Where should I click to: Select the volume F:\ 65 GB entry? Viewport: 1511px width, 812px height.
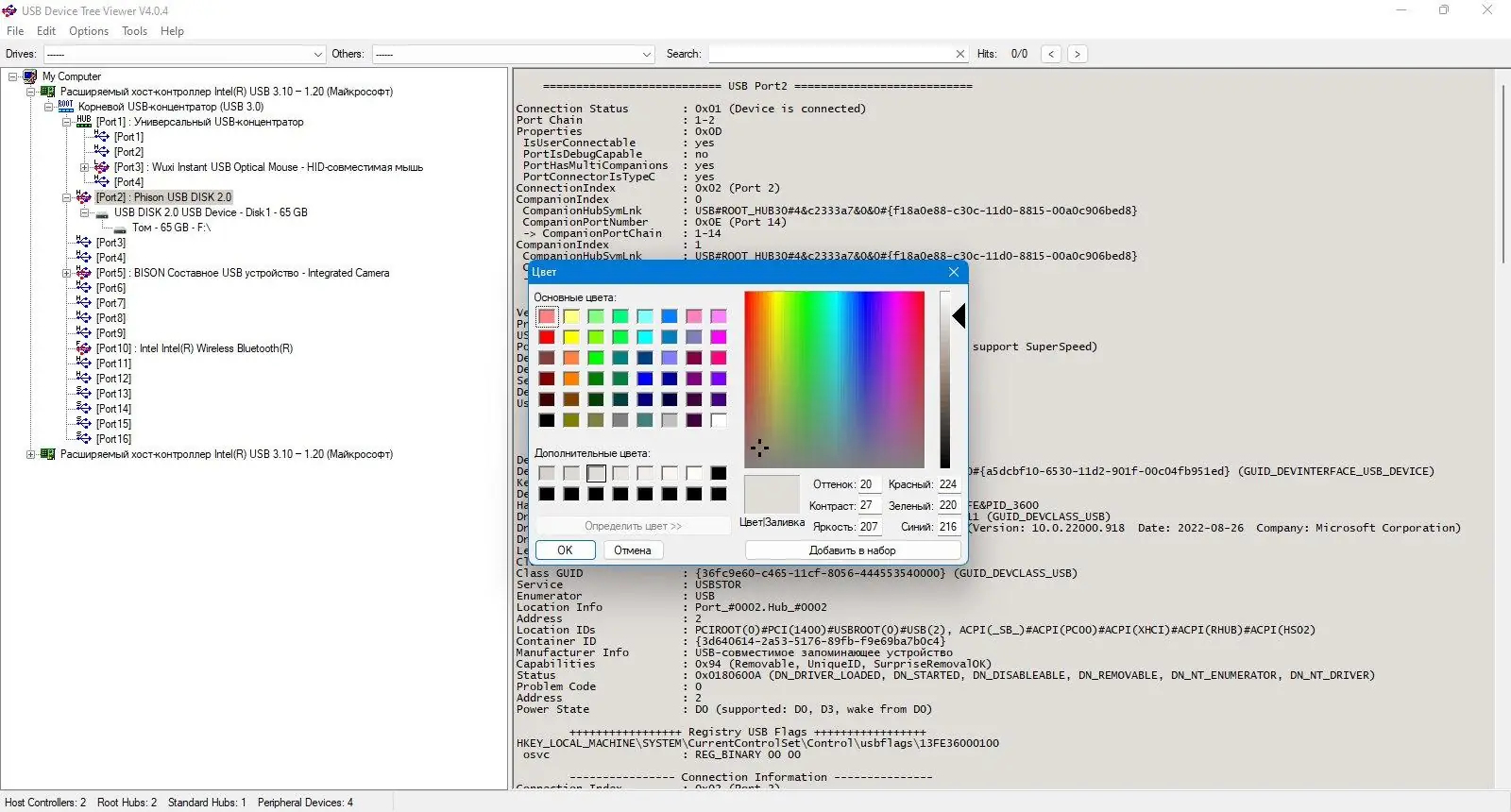[x=171, y=228]
